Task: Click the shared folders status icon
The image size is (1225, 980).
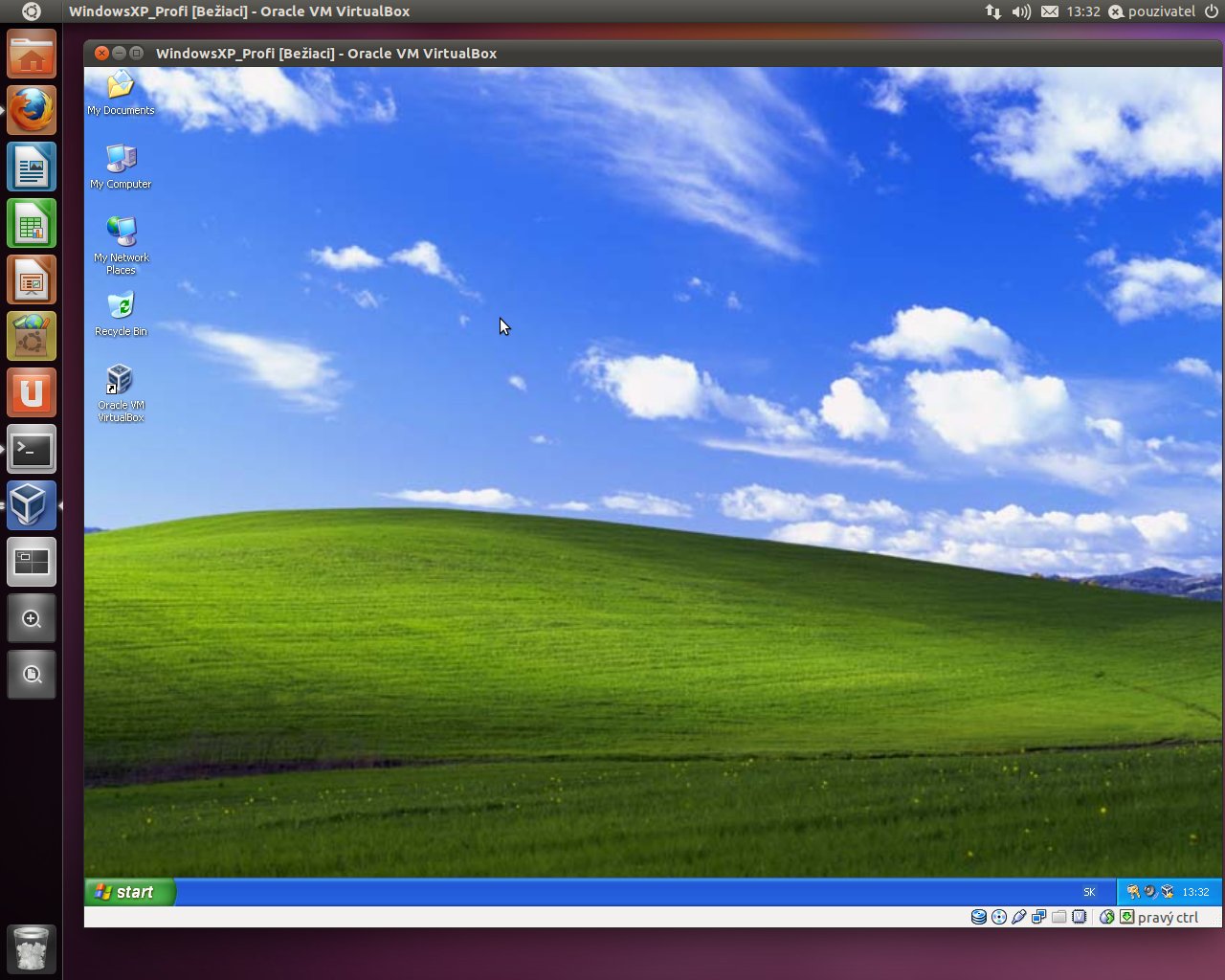Action: (1059, 917)
